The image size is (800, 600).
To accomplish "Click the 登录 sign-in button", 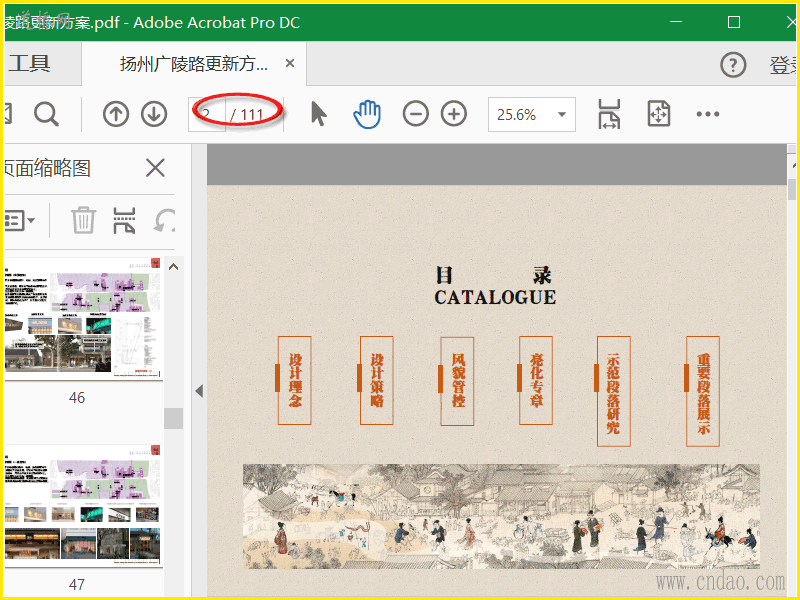I will click(x=783, y=65).
